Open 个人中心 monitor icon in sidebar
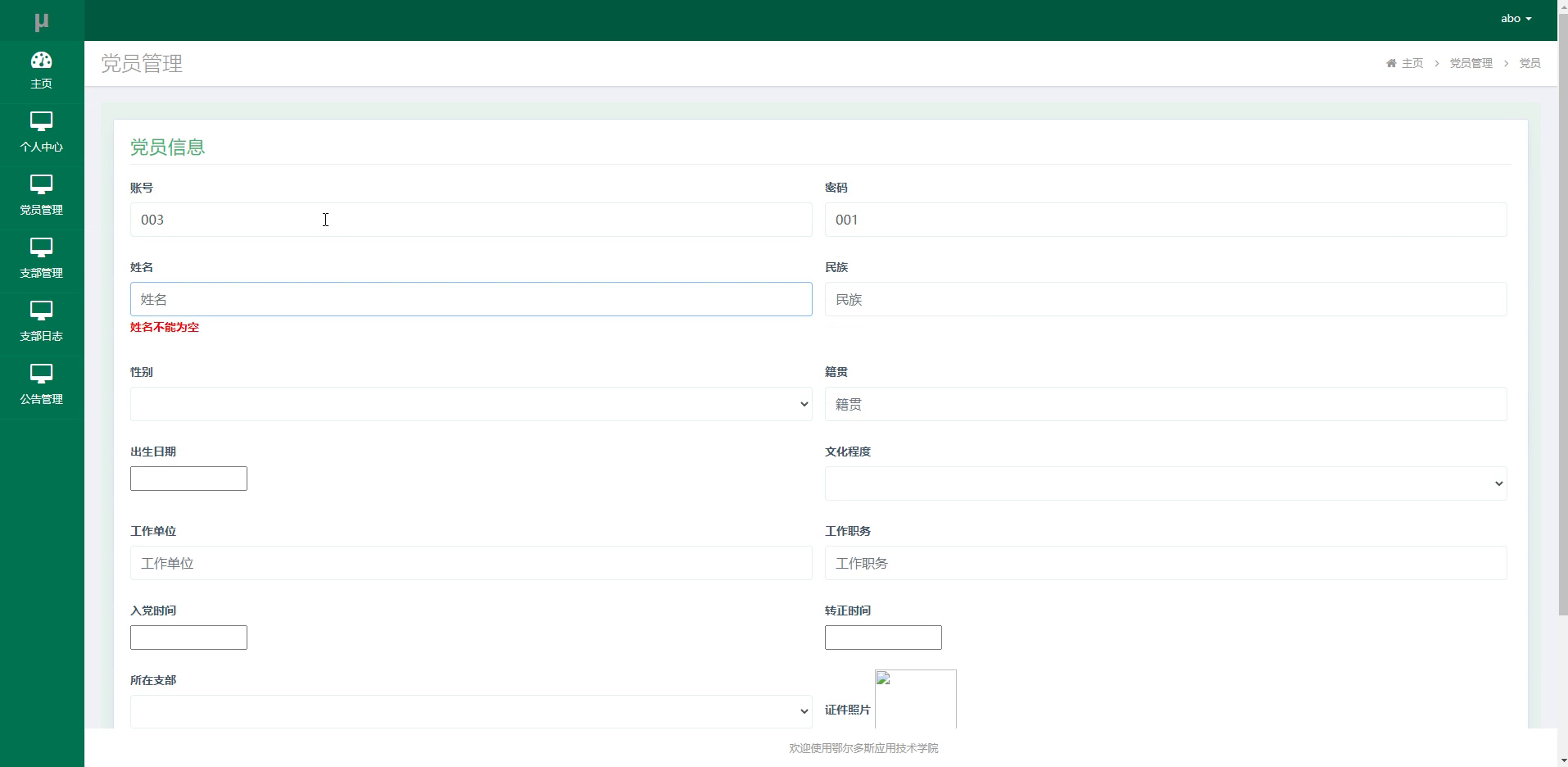1568x767 pixels. (42, 121)
